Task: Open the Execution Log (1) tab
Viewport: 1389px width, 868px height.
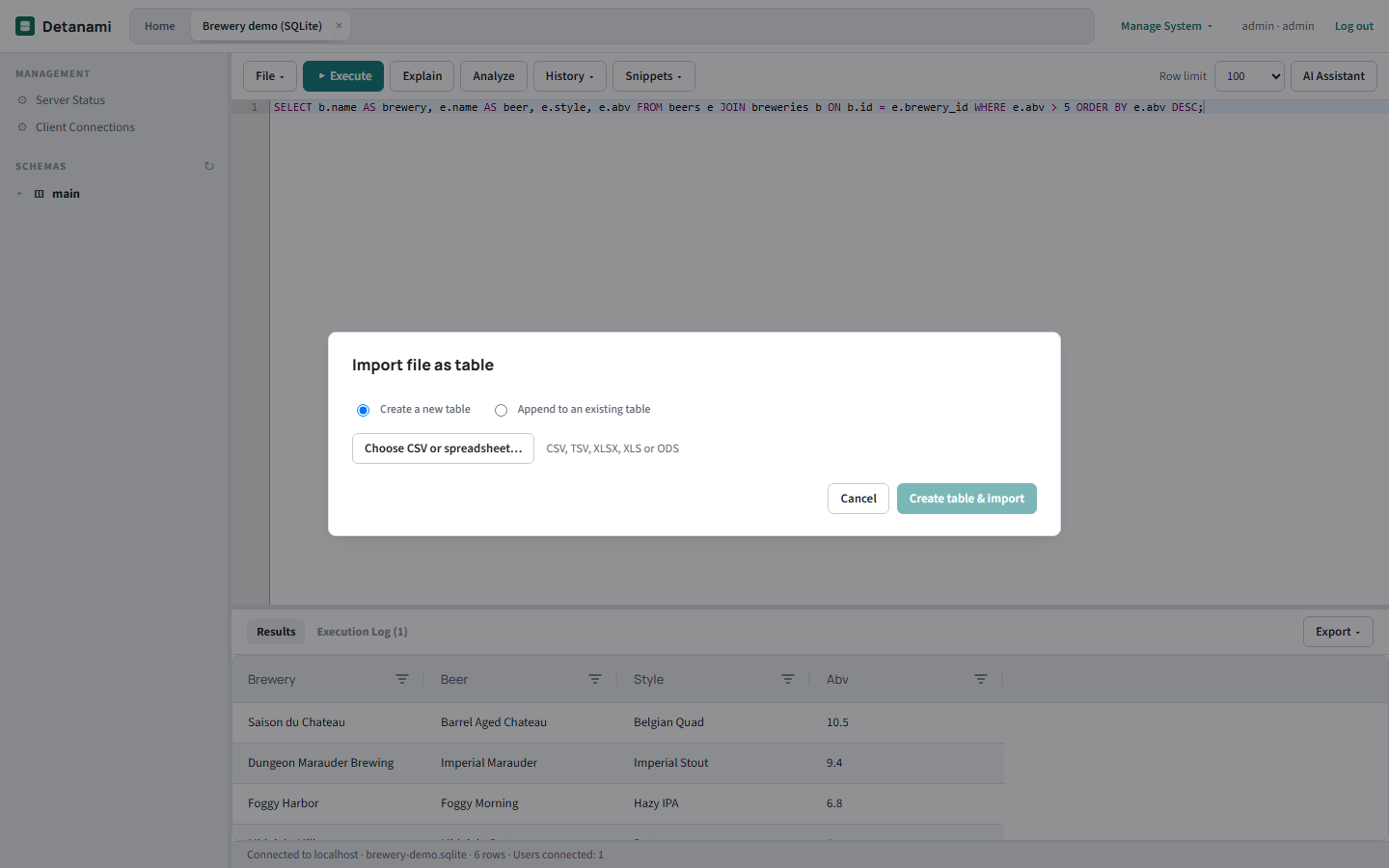Action: pyautogui.click(x=362, y=632)
